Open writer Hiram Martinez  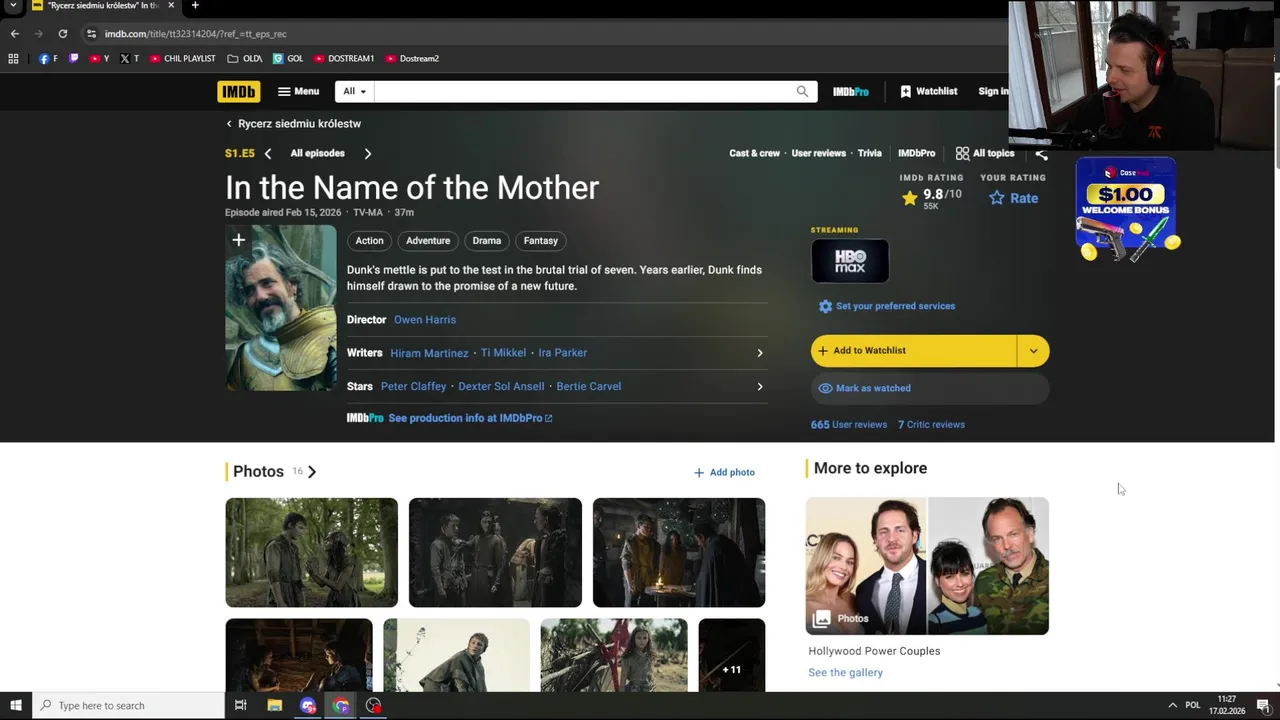(429, 353)
